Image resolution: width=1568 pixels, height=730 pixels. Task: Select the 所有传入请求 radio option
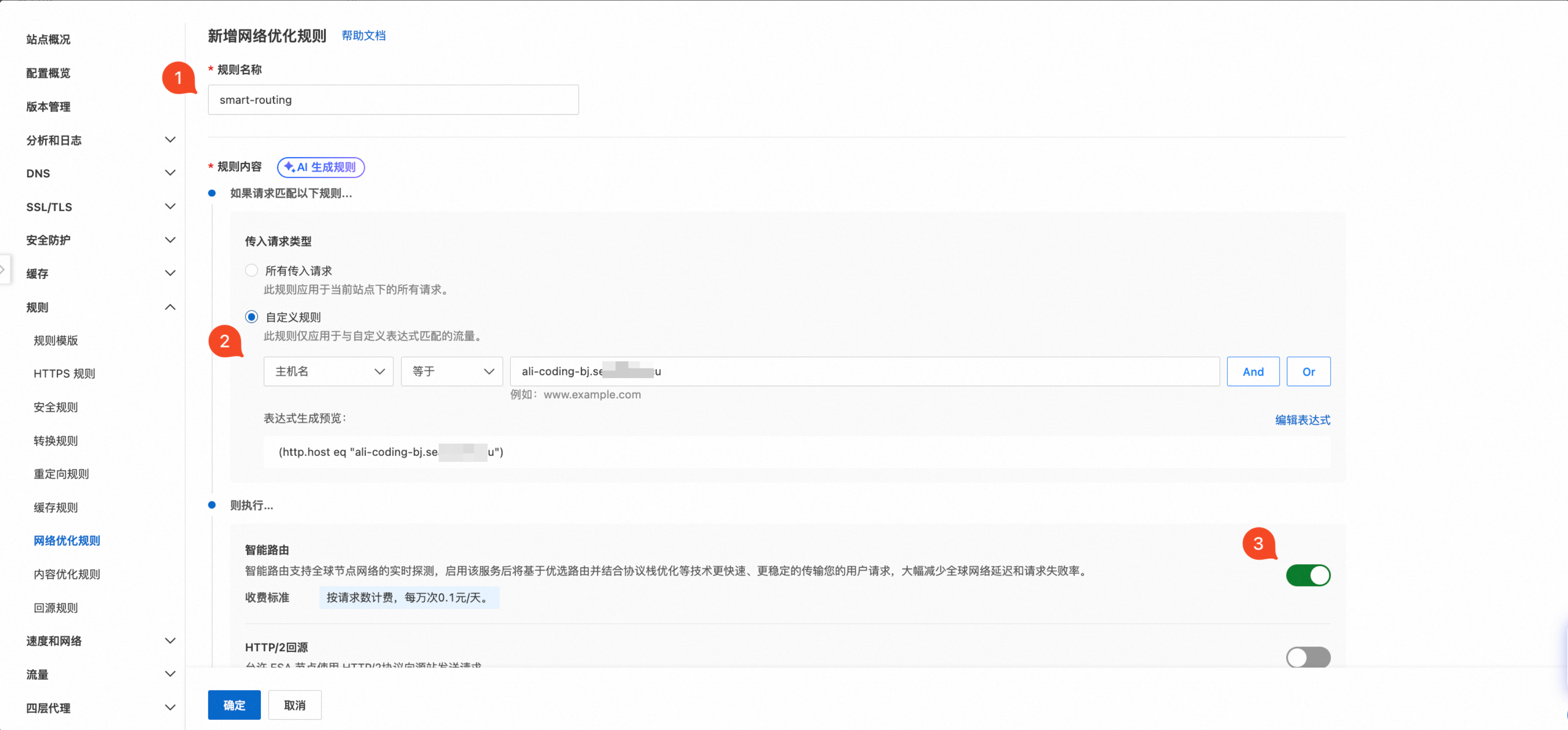click(x=251, y=270)
